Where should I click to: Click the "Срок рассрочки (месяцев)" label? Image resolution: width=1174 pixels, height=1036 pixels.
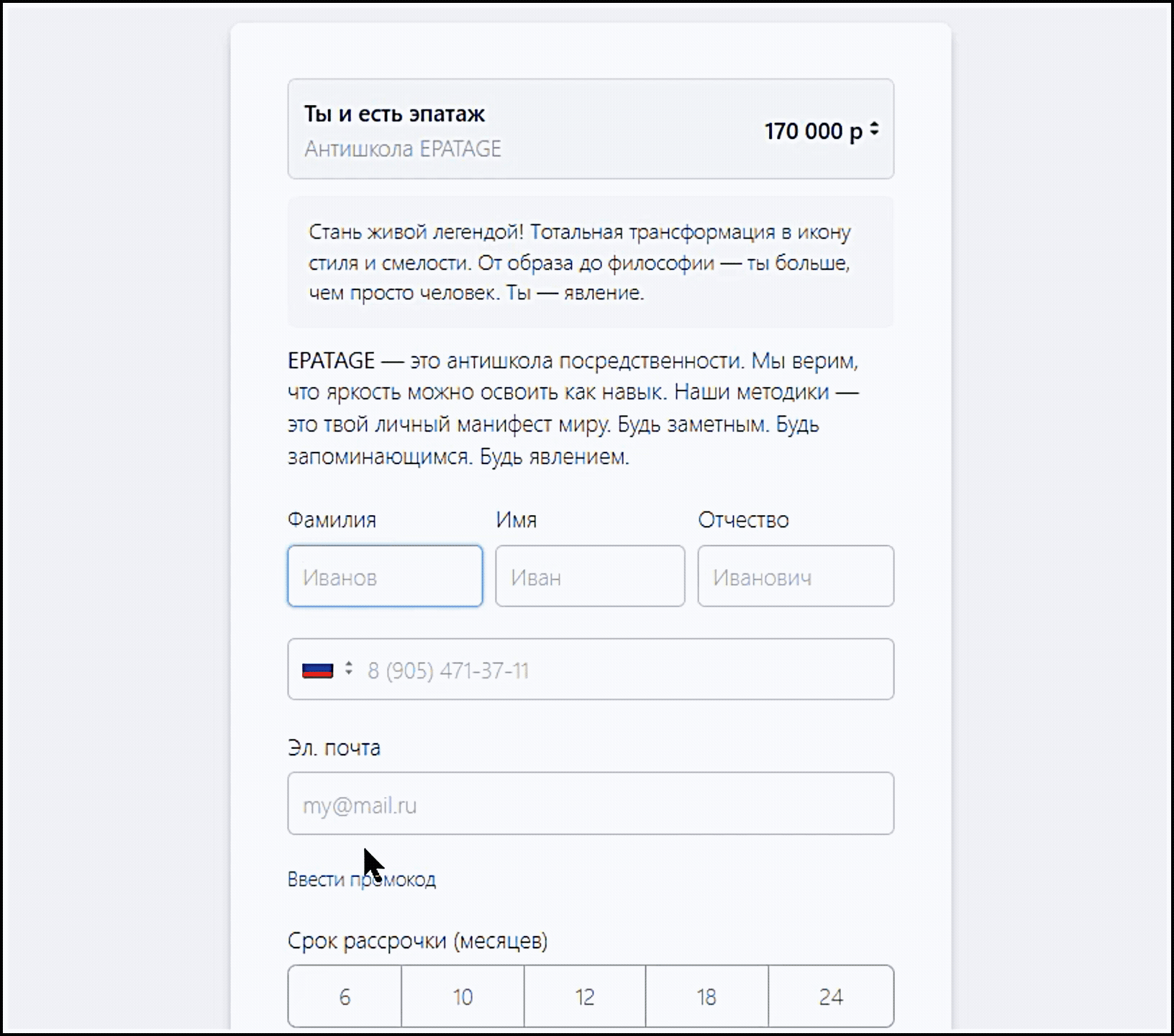tap(417, 940)
